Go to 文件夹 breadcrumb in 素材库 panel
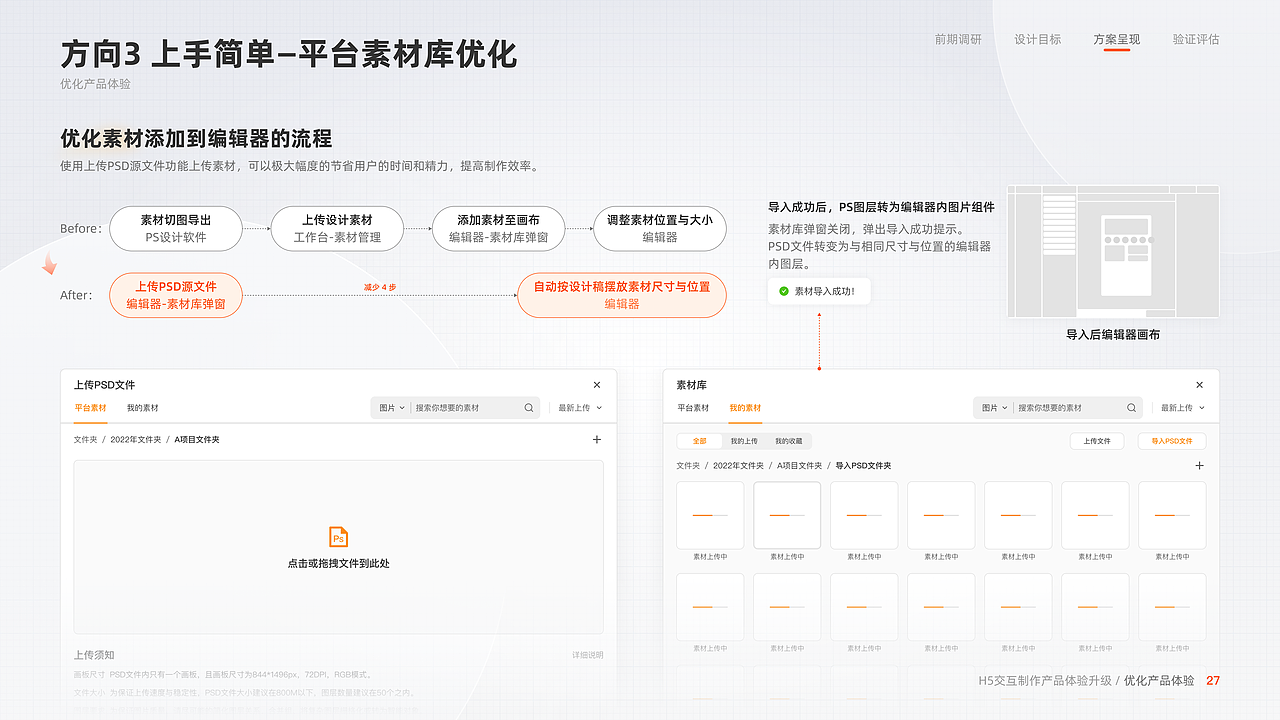Viewport: 1280px width, 720px height. 689,466
